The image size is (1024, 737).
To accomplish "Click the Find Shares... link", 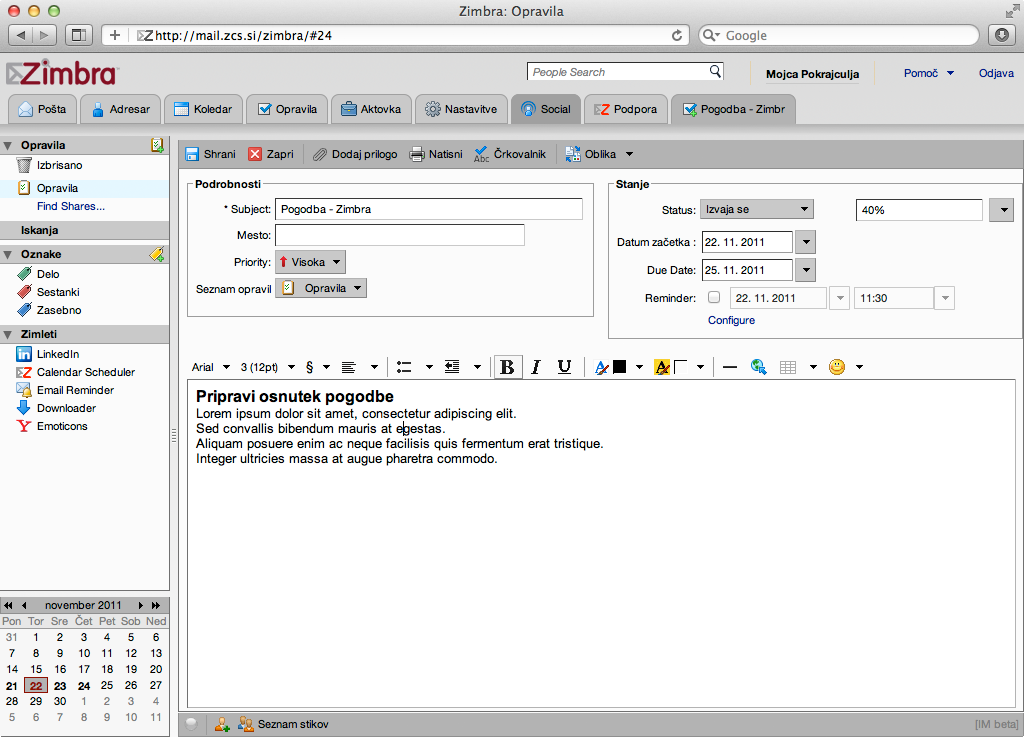I will (71, 206).
